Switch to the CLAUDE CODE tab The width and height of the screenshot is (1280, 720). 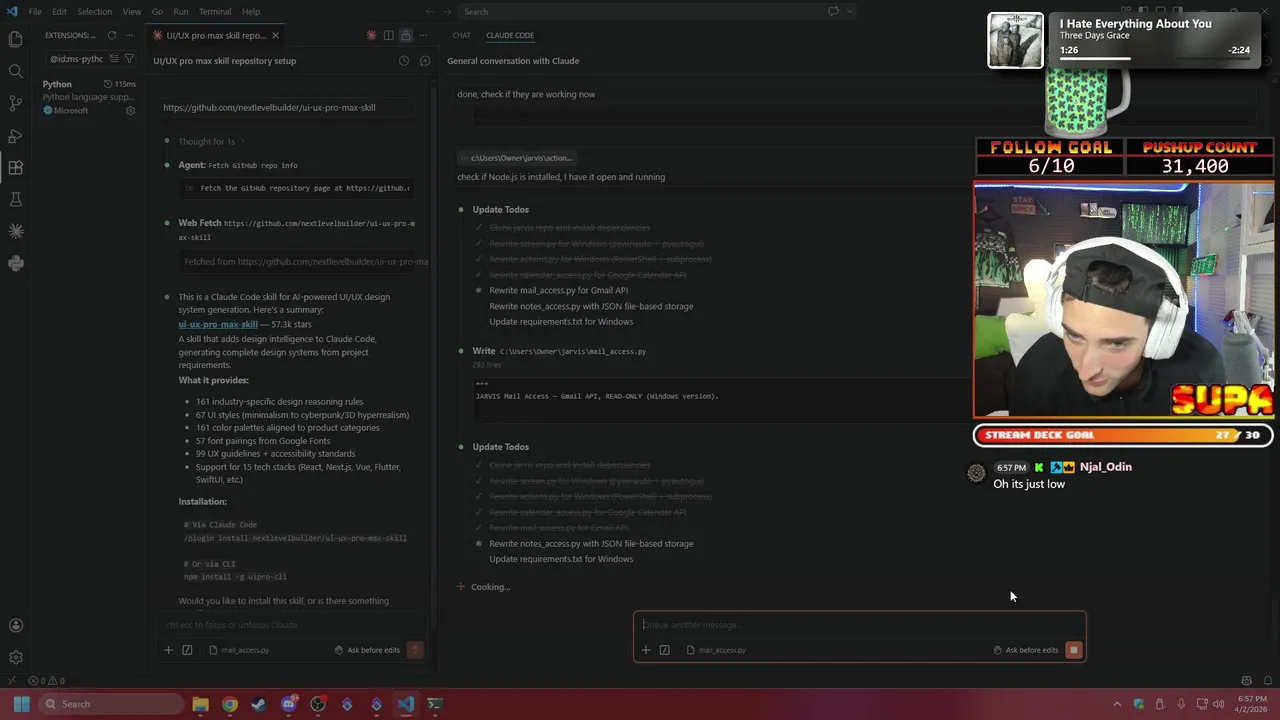(x=510, y=35)
